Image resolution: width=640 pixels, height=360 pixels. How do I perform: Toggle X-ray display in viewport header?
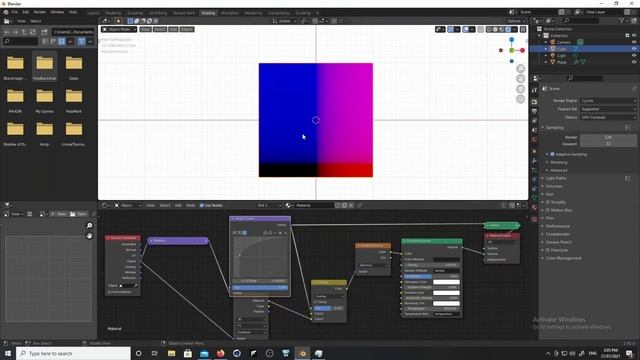(480, 29)
